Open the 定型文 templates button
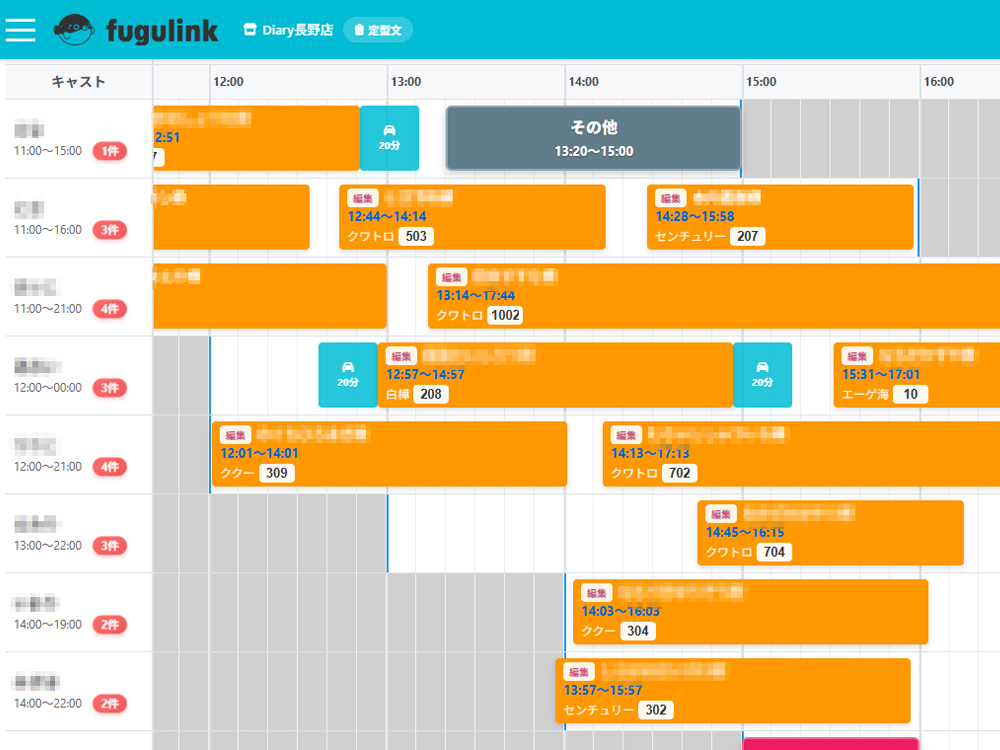 [378, 30]
